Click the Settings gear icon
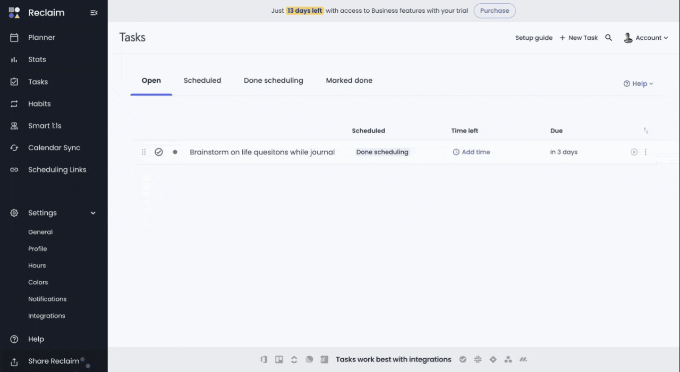680x372 pixels. coord(14,213)
